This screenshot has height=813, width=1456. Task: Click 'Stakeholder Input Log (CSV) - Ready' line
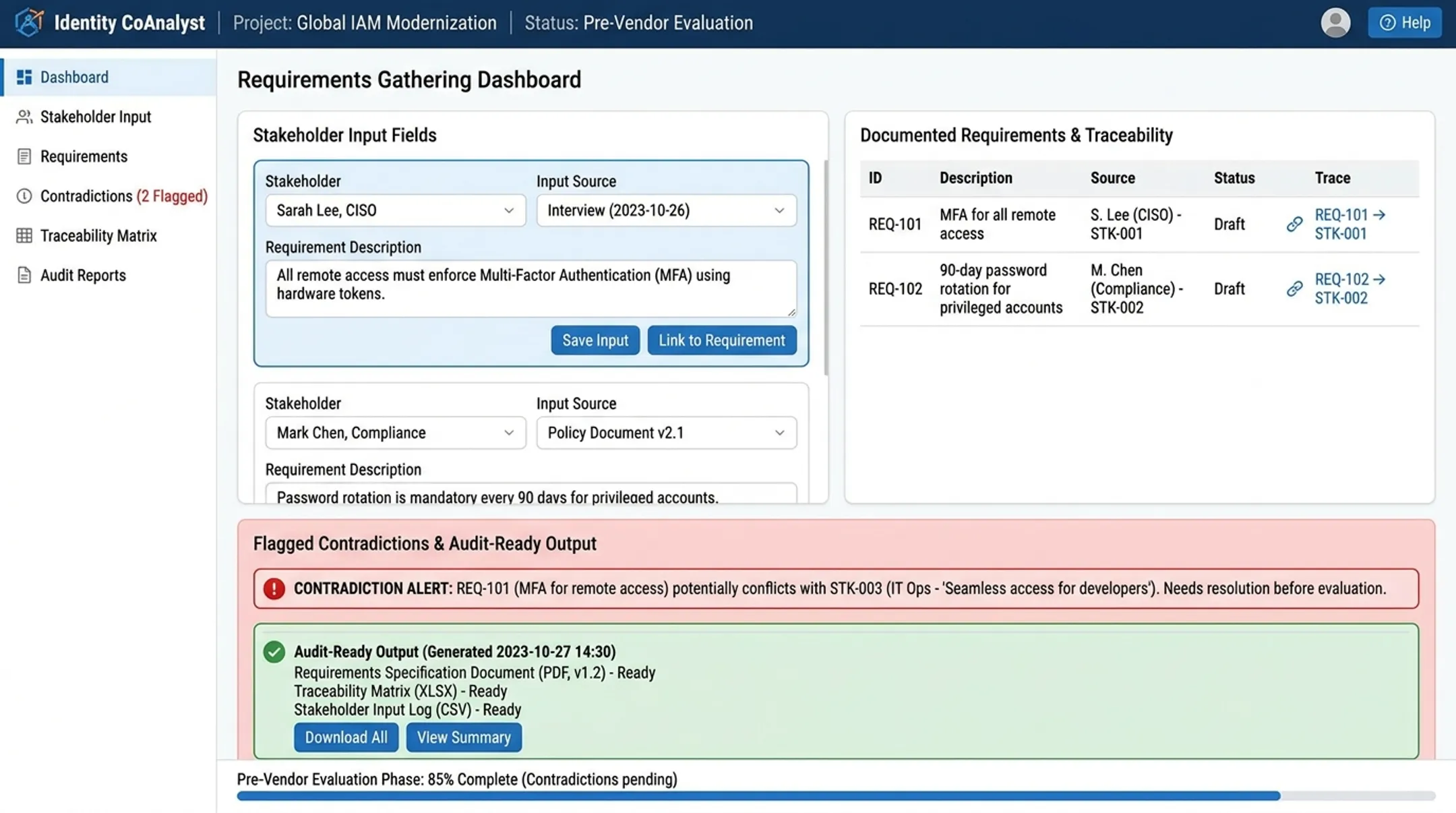407,709
